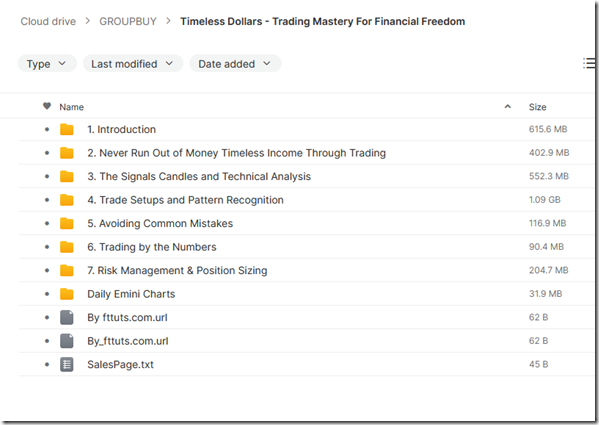Viewport: 599px width, 425px height.
Task: Click the 204.7 MB size value
Action: coord(549,270)
